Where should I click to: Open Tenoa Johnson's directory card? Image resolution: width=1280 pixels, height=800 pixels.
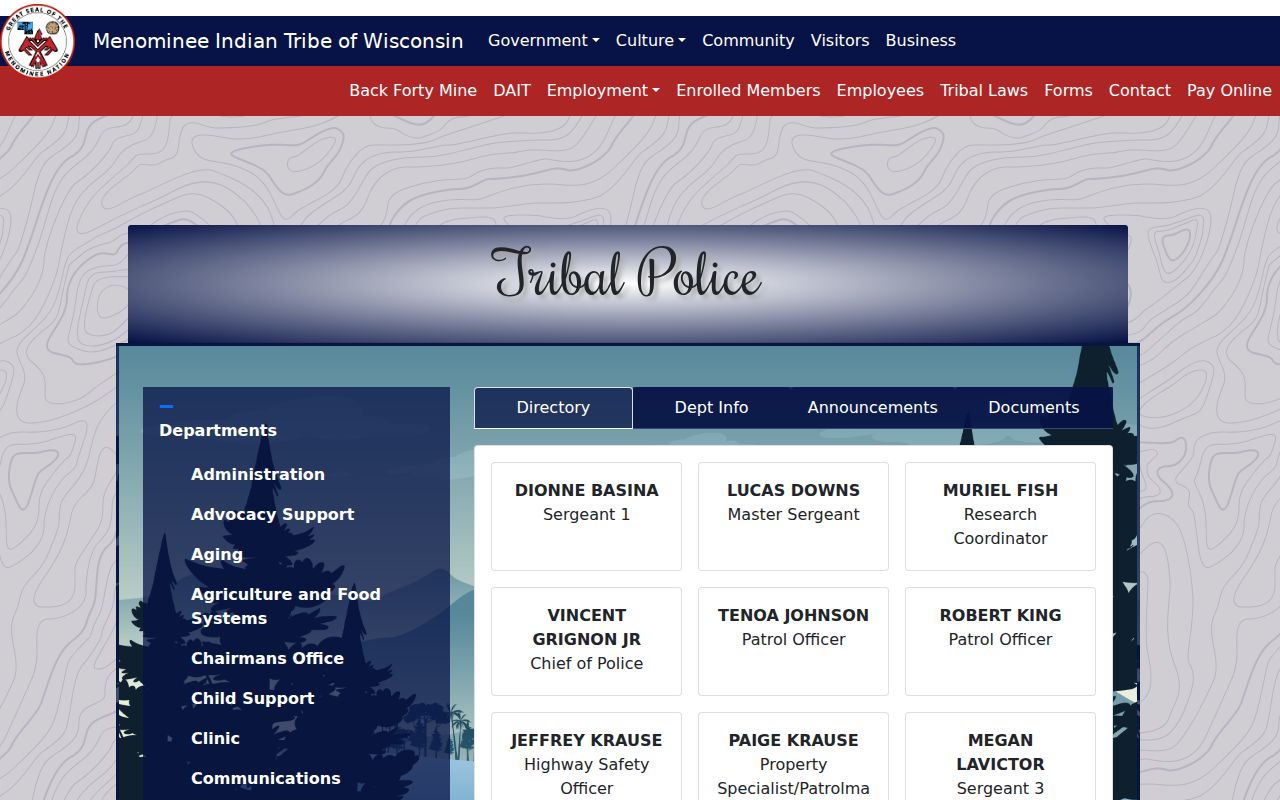pyautogui.click(x=793, y=641)
